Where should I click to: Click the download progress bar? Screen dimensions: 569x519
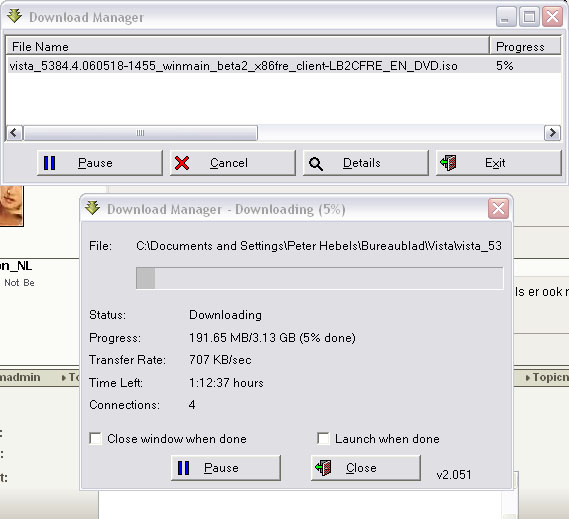coord(320,278)
